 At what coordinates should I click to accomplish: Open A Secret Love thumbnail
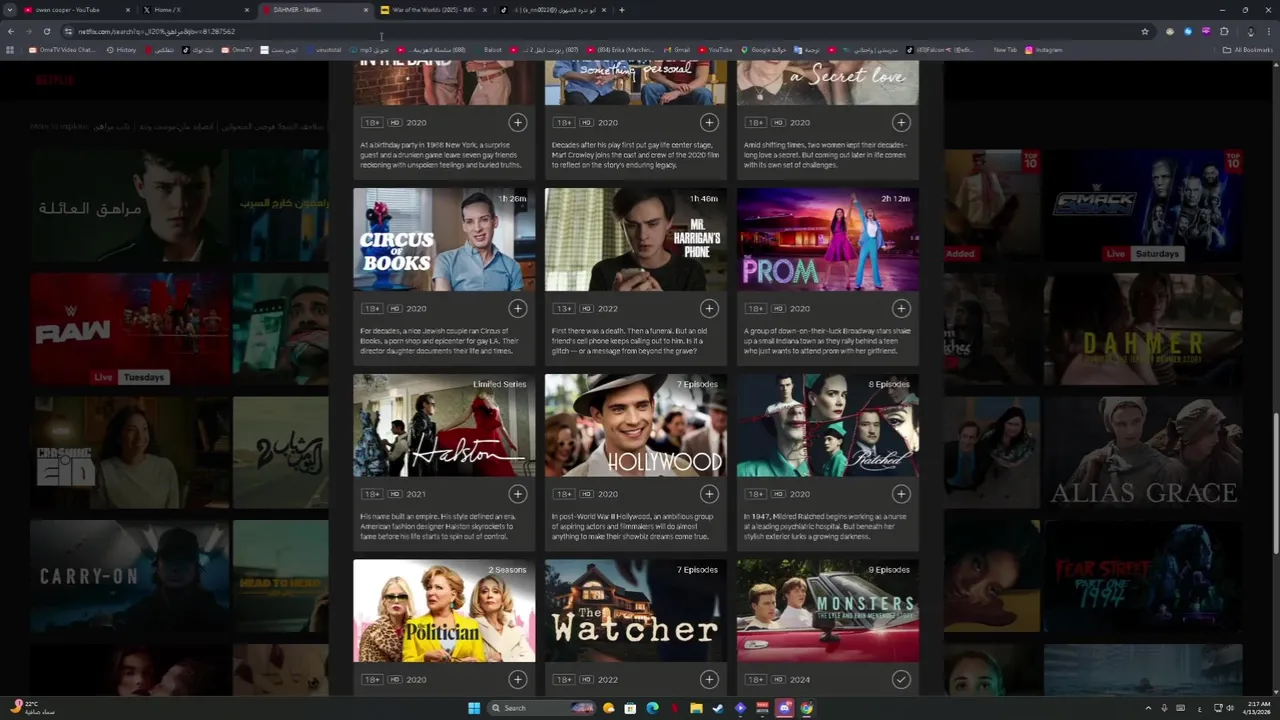(x=828, y=82)
